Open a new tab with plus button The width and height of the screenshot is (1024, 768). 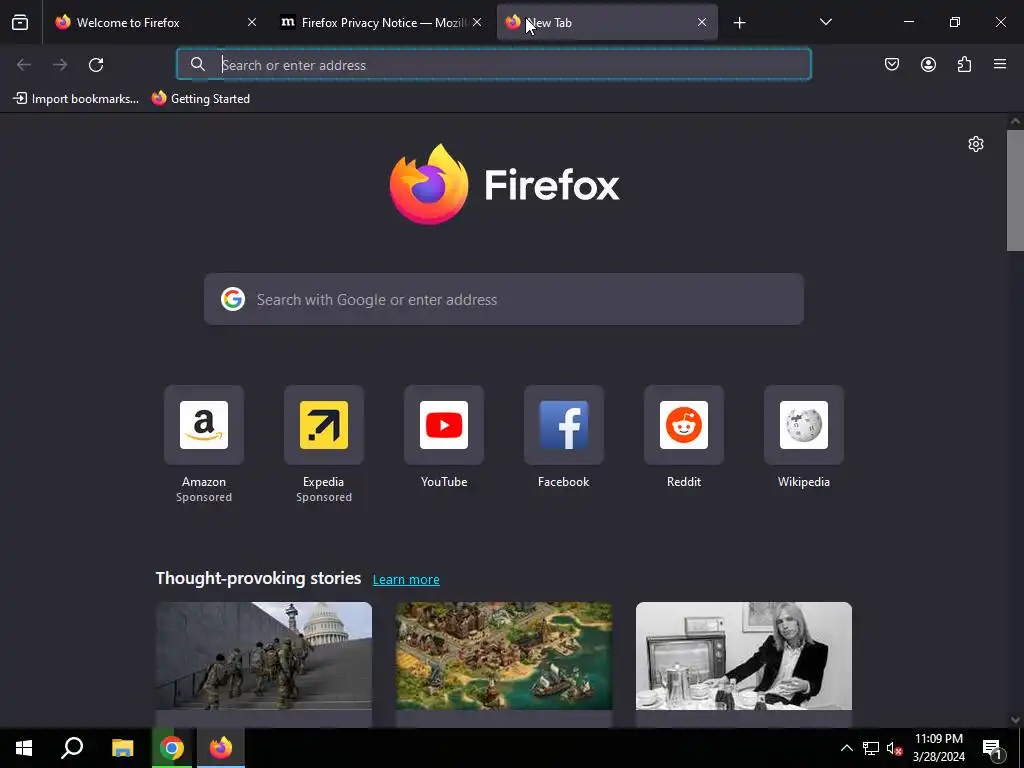point(739,23)
